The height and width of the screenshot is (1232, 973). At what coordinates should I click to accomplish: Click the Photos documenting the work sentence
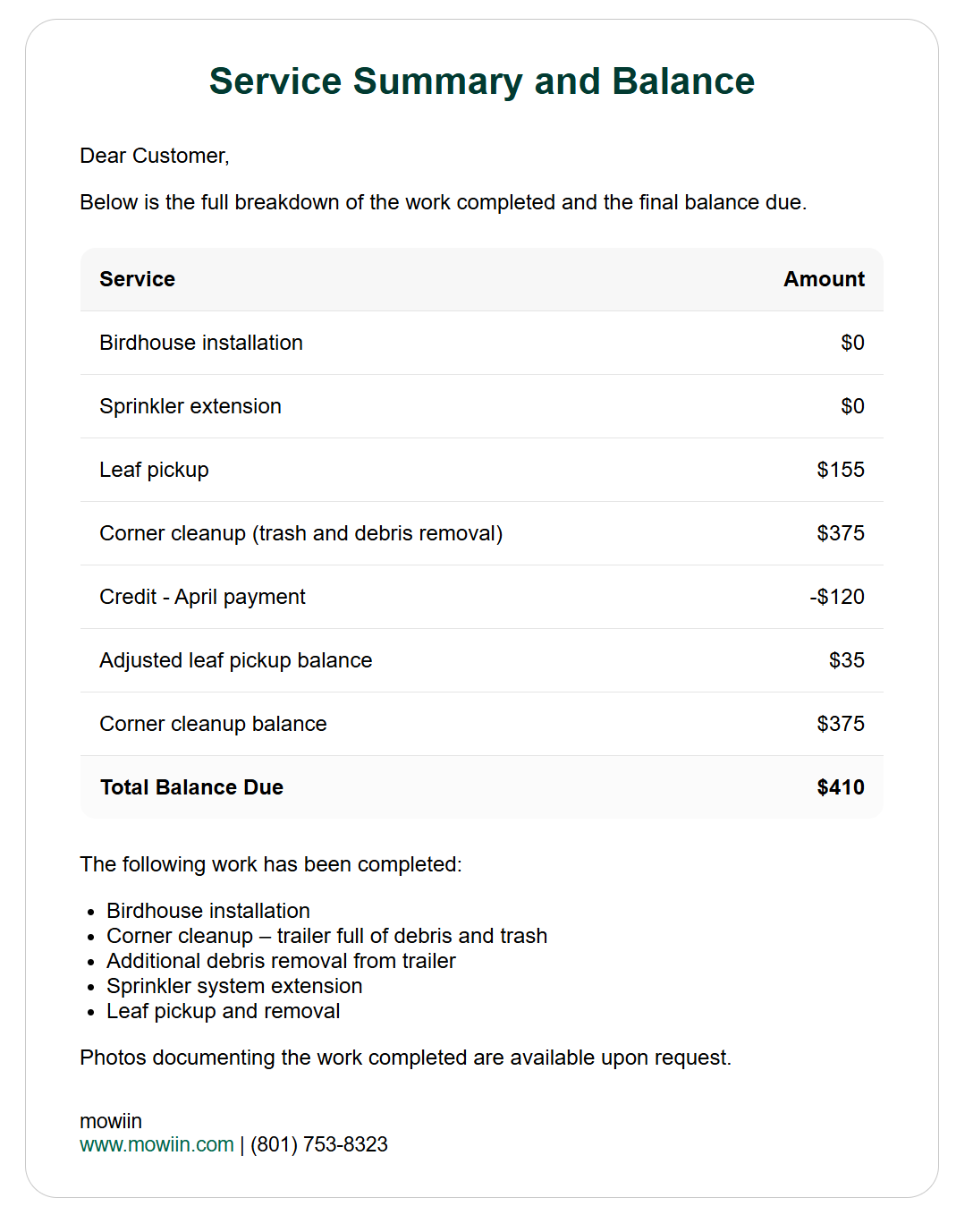coord(405,1058)
